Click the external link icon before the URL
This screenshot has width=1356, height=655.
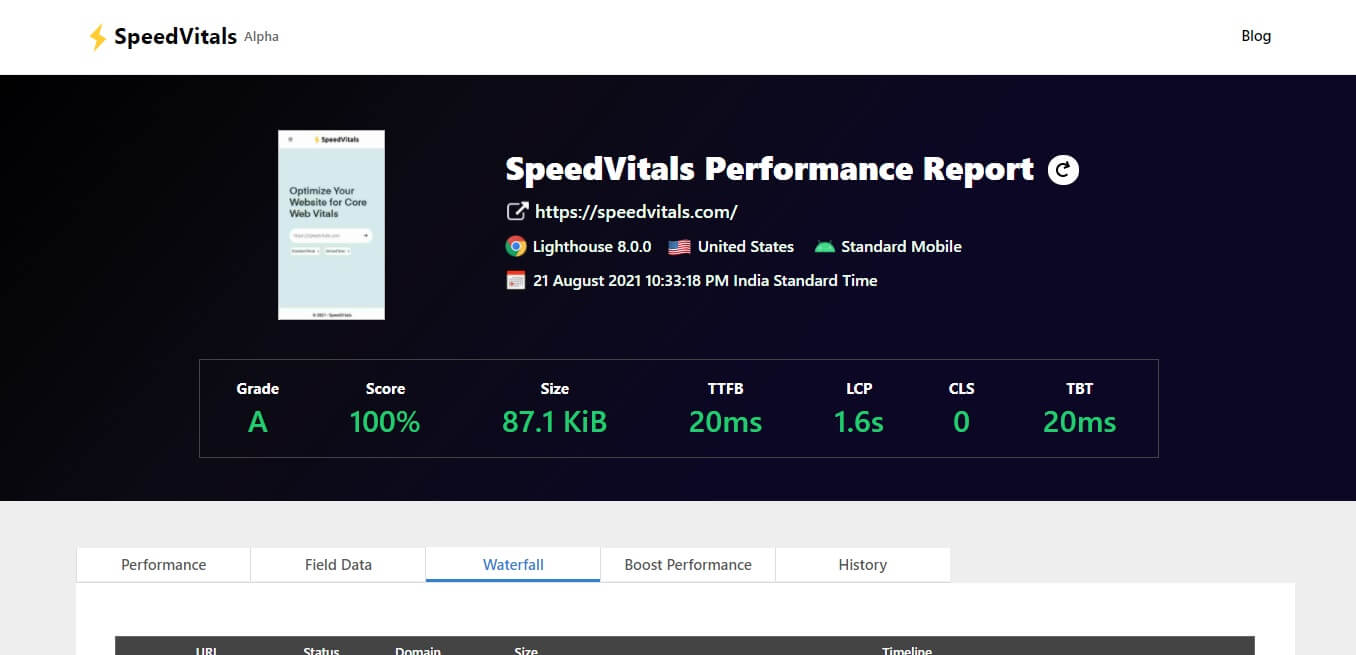click(x=517, y=211)
